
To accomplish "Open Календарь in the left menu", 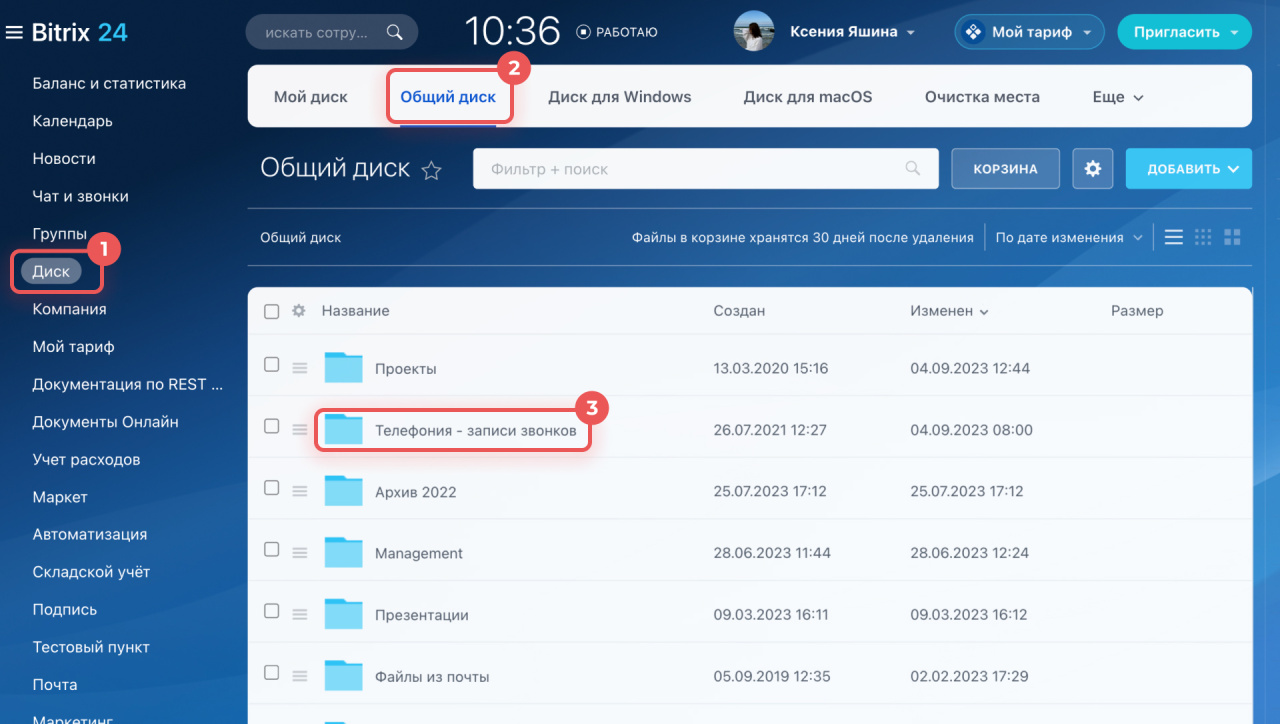I will 72,121.
